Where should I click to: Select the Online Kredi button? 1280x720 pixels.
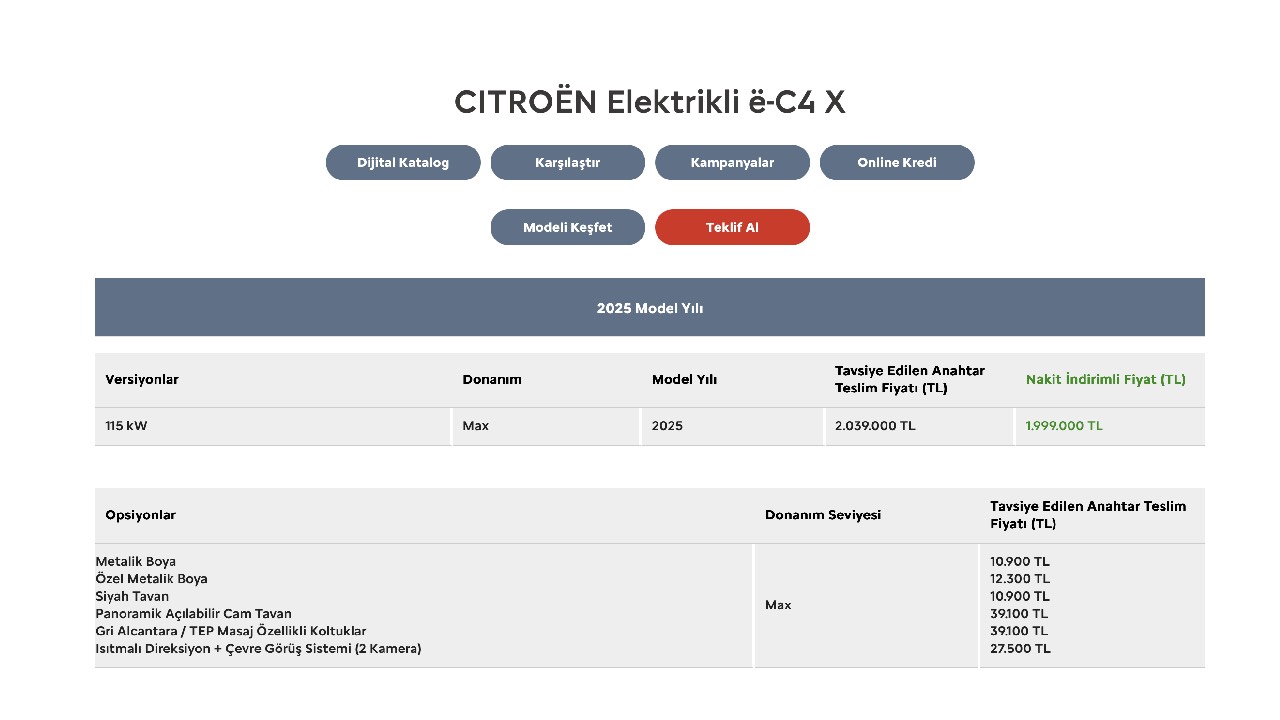click(897, 163)
